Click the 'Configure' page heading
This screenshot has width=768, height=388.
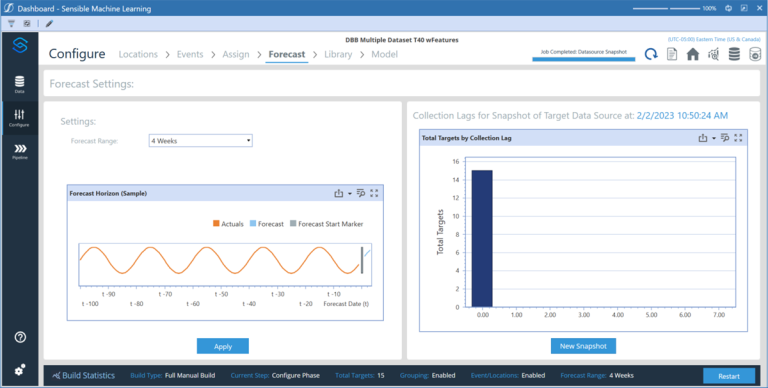77,54
